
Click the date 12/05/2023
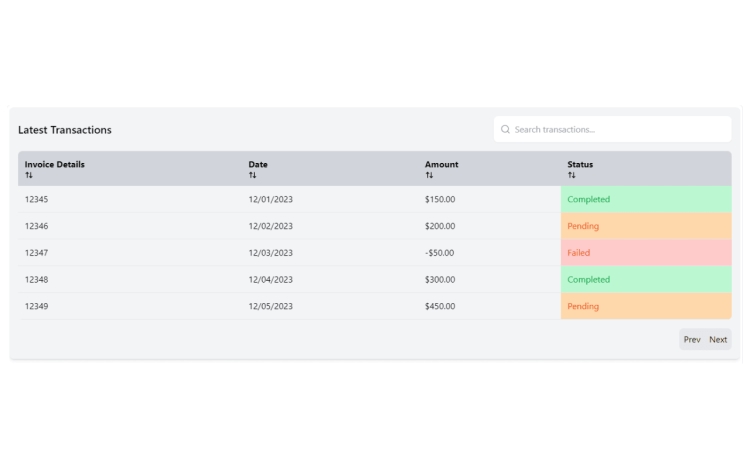pyautogui.click(x=270, y=306)
